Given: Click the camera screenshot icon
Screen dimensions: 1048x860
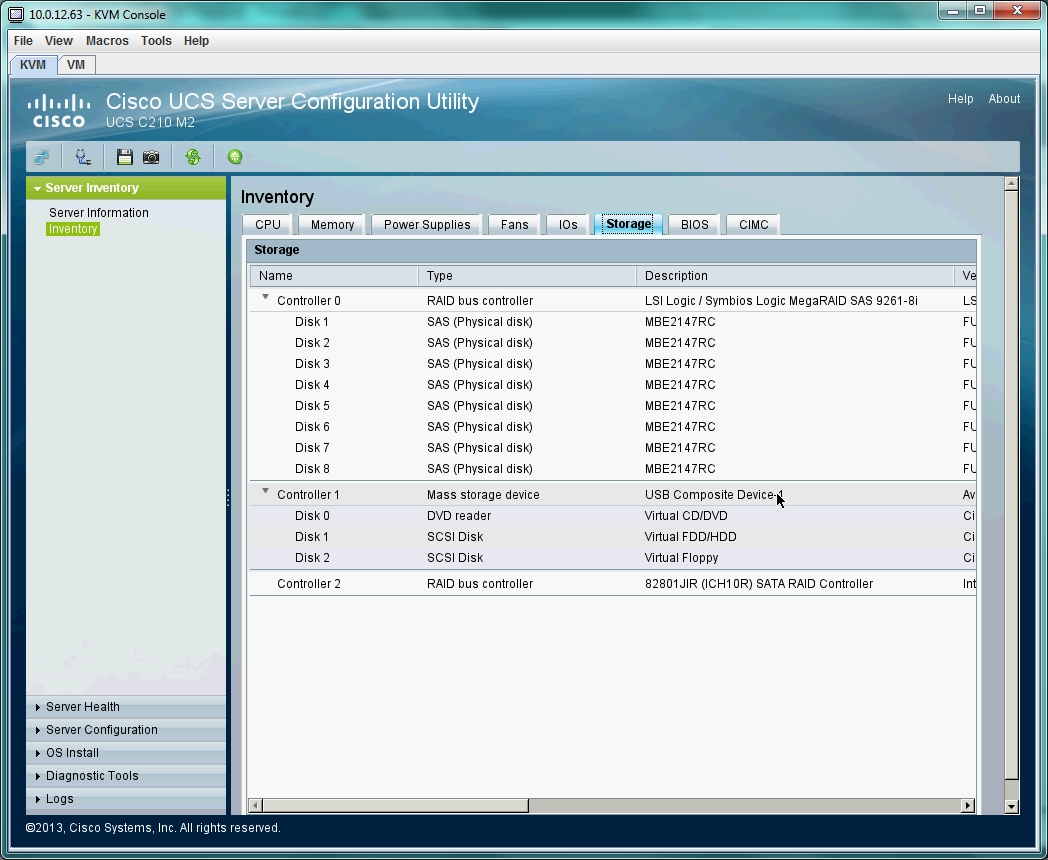Looking at the screenshot, I should pyautogui.click(x=151, y=157).
